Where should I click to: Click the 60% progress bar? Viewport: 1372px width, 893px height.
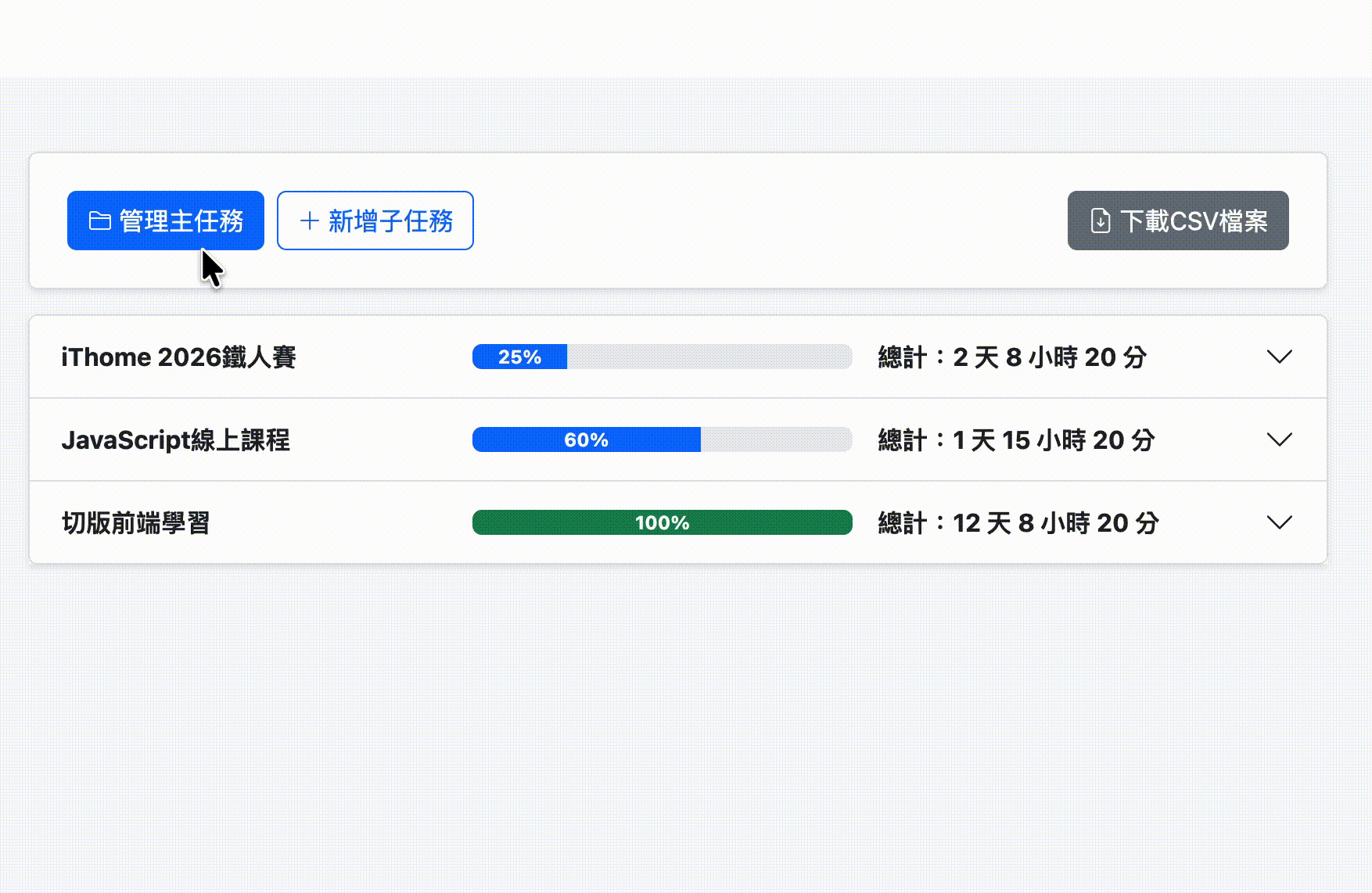[x=663, y=439]
